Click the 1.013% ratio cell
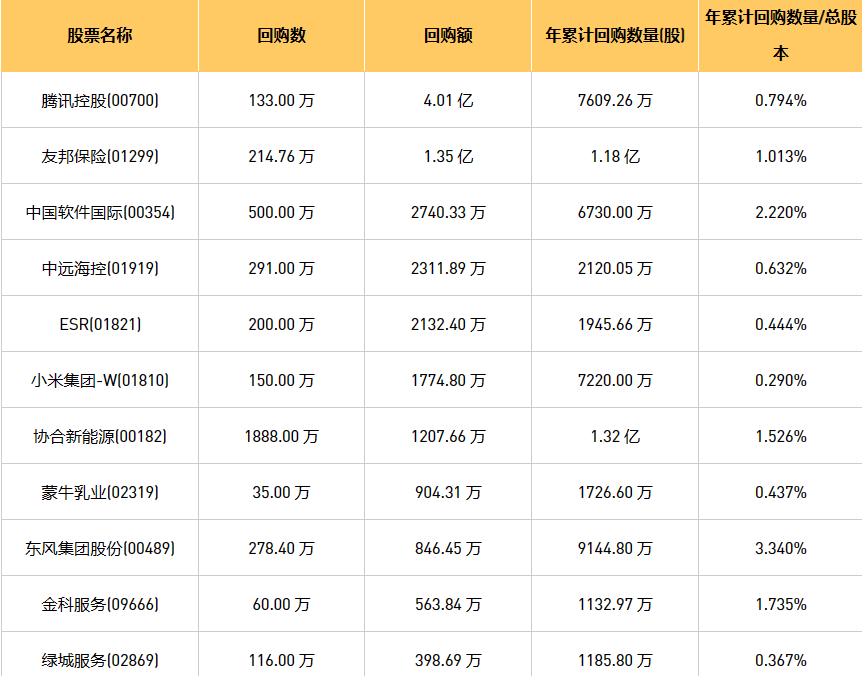 pyautogui.click(x=781, y=157)
